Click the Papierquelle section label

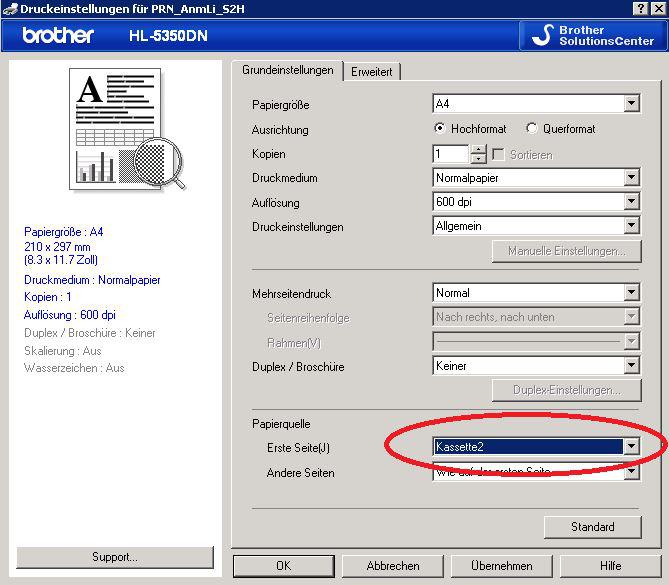point(281,424)
